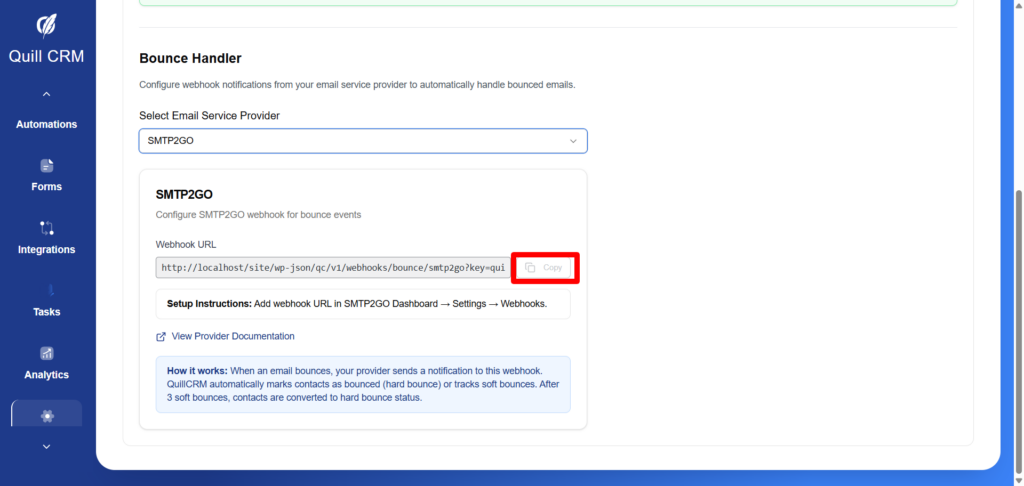Image resolution: width=1024 pixels, height=486 pixels.
Task: Click the chevron arrow of SMTP2GO dropdown
Action: [573, 141]
